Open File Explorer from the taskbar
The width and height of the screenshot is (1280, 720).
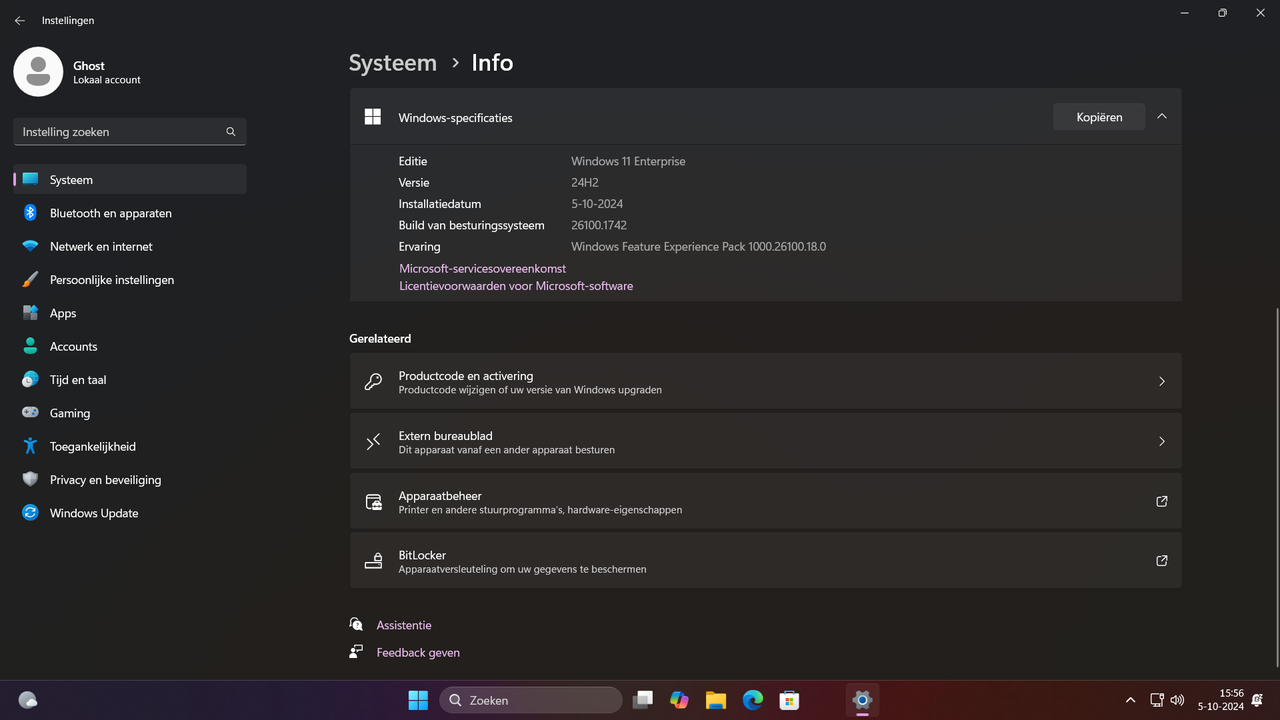coord(716,700)
